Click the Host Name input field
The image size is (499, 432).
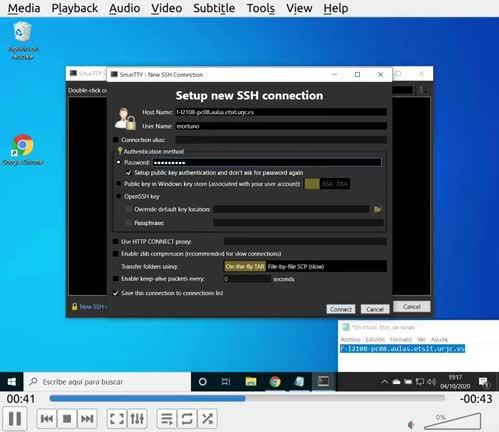click(281, 112)
